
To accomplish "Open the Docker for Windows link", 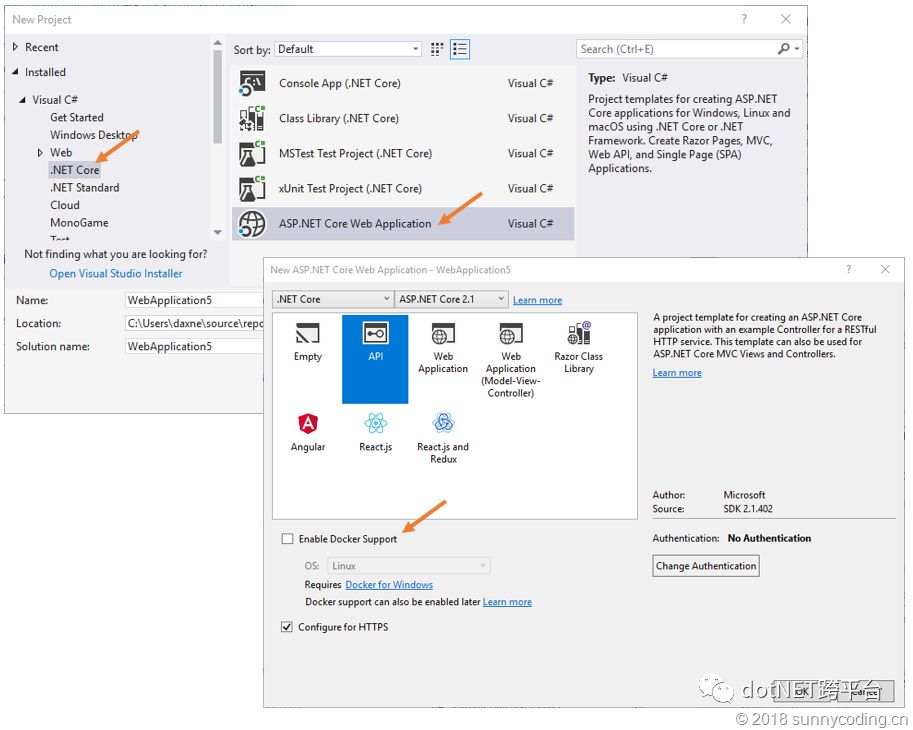I will click(389, 584).
